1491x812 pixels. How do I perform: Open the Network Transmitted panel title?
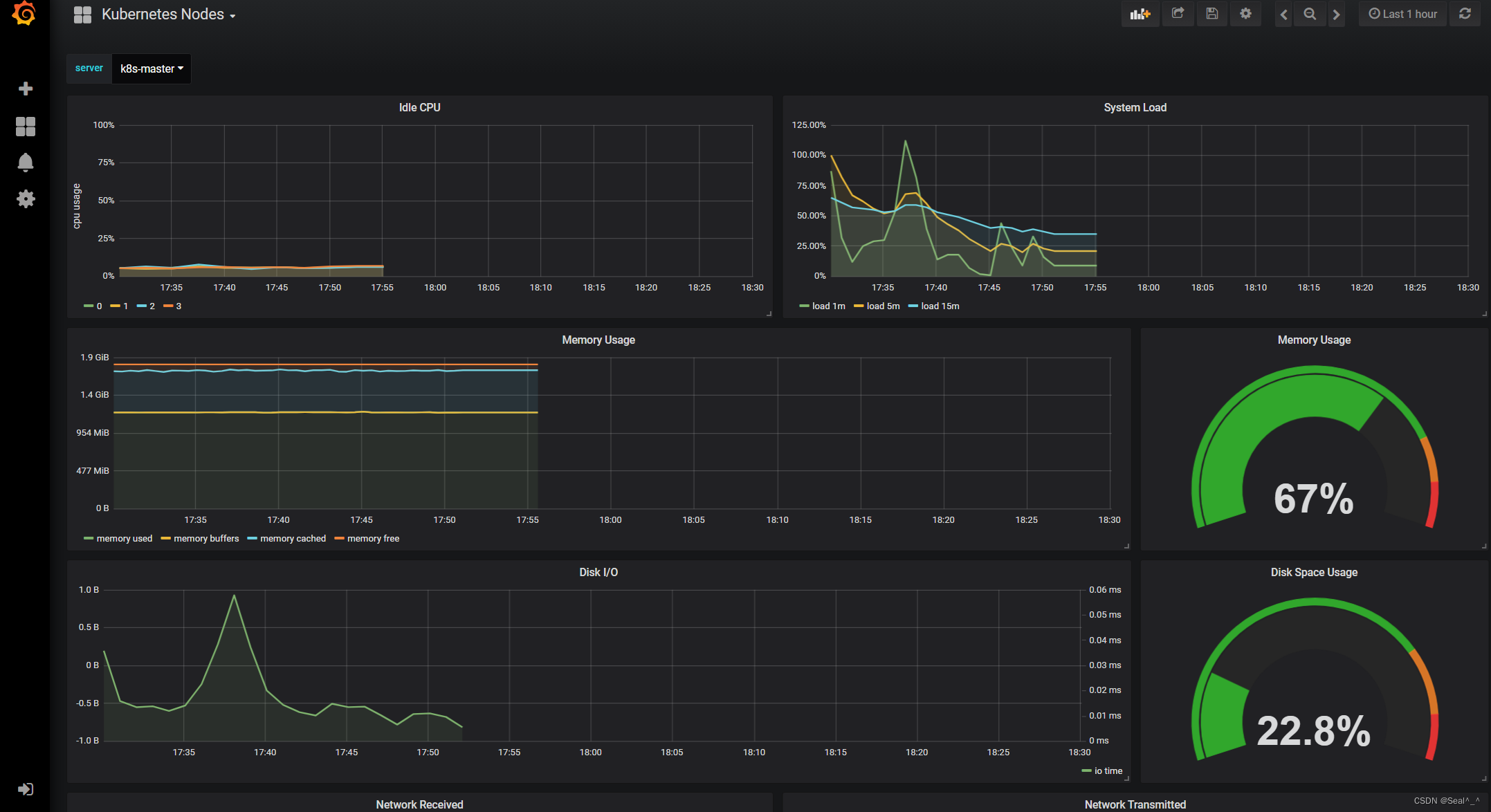(x=1135, y=804)
